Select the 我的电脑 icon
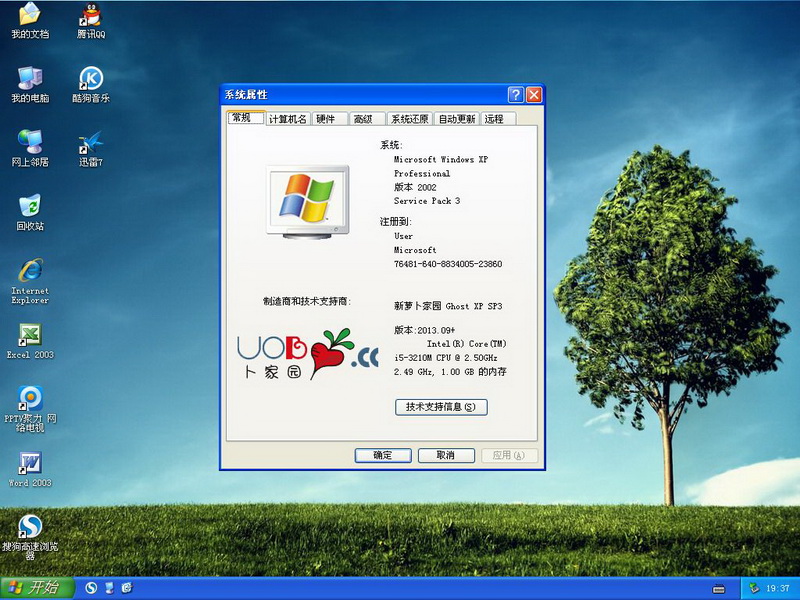Viewport: 800px width, 600px height. (30, 80)
